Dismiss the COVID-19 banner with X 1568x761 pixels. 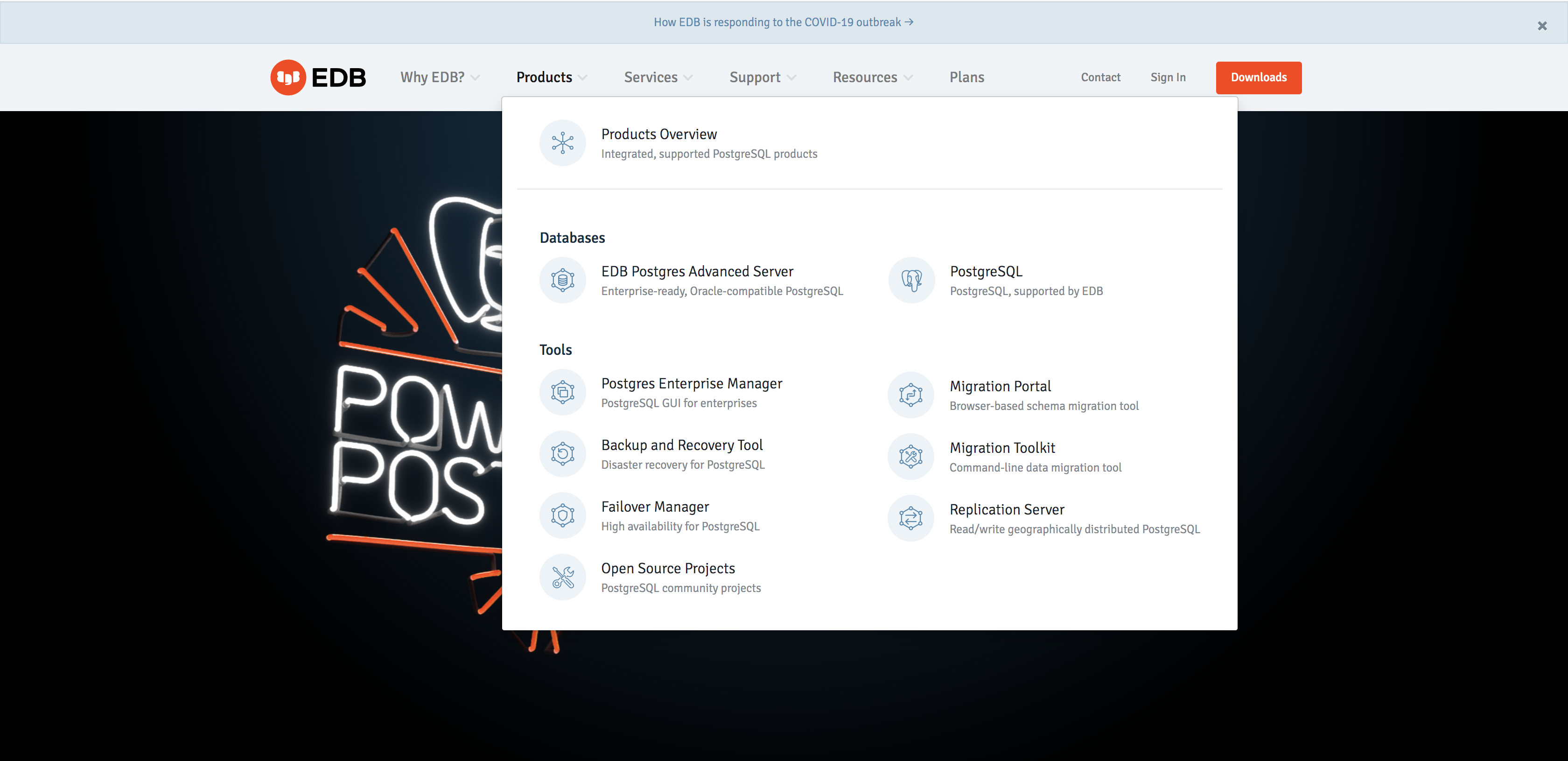[1542, 26]
